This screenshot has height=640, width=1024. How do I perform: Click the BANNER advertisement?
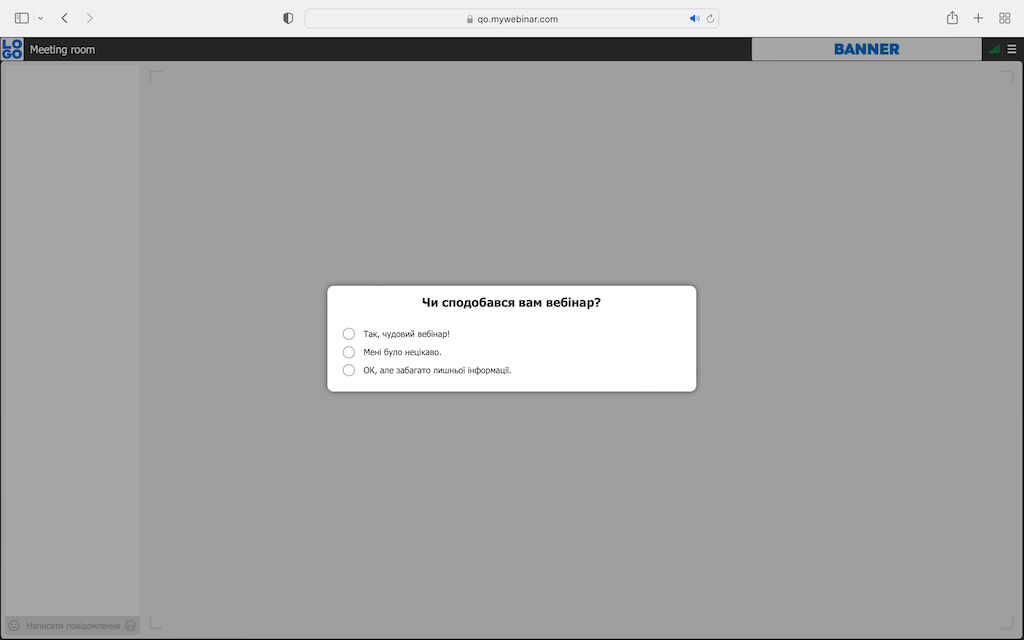click(x=866, y=49)
